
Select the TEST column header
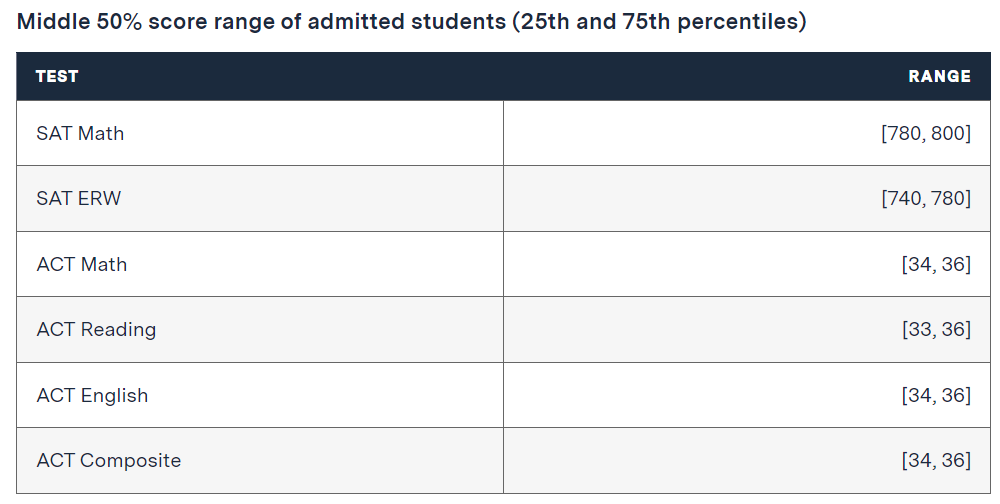57,76
